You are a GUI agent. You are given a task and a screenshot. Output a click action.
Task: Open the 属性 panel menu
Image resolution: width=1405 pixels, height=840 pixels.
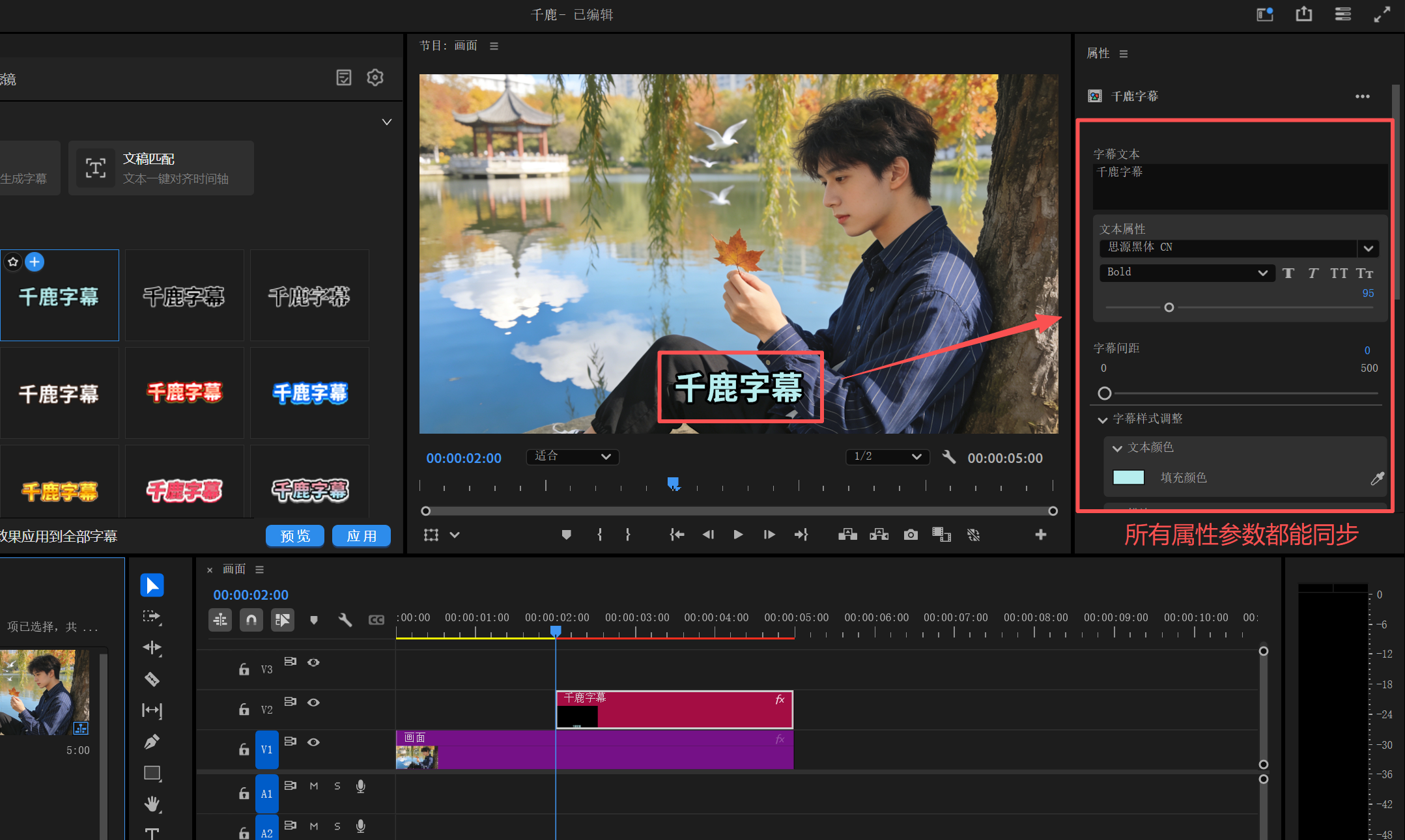click(x=1124, y=54)
